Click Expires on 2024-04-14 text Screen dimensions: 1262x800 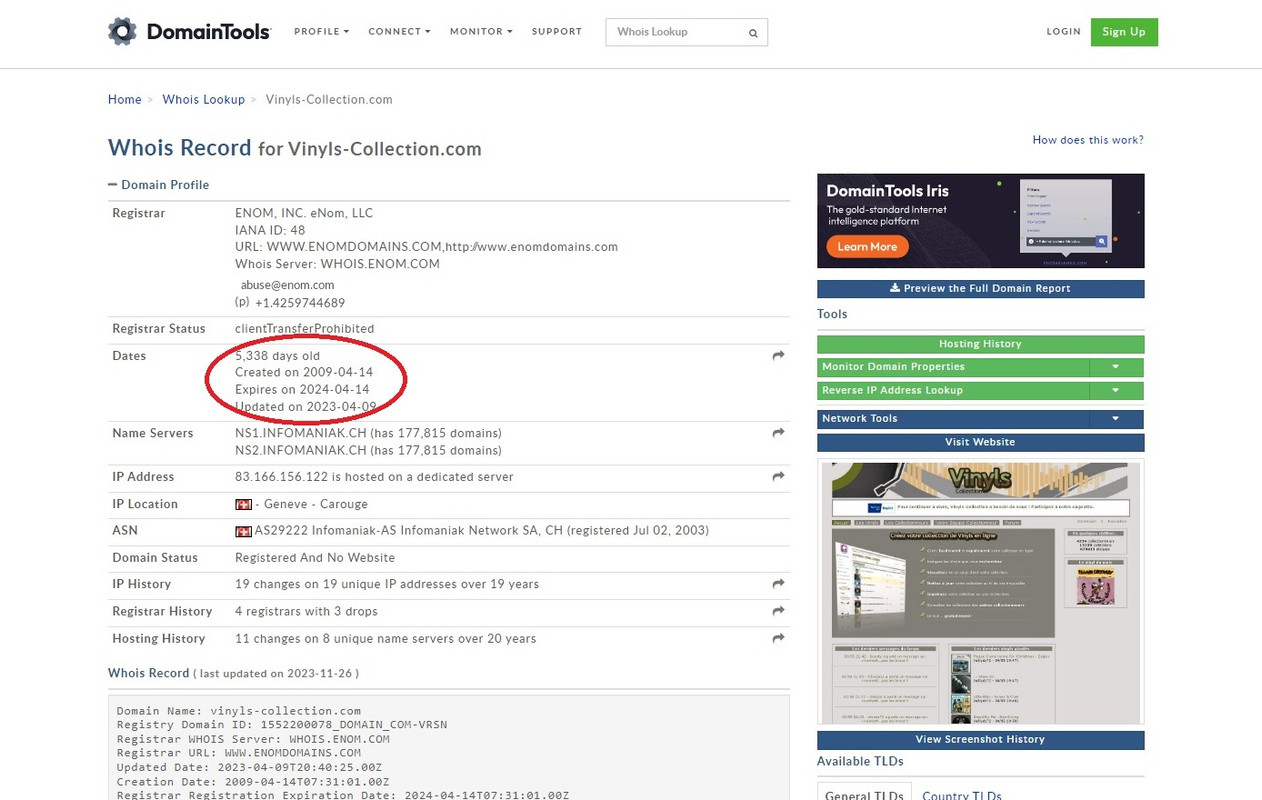302,390
